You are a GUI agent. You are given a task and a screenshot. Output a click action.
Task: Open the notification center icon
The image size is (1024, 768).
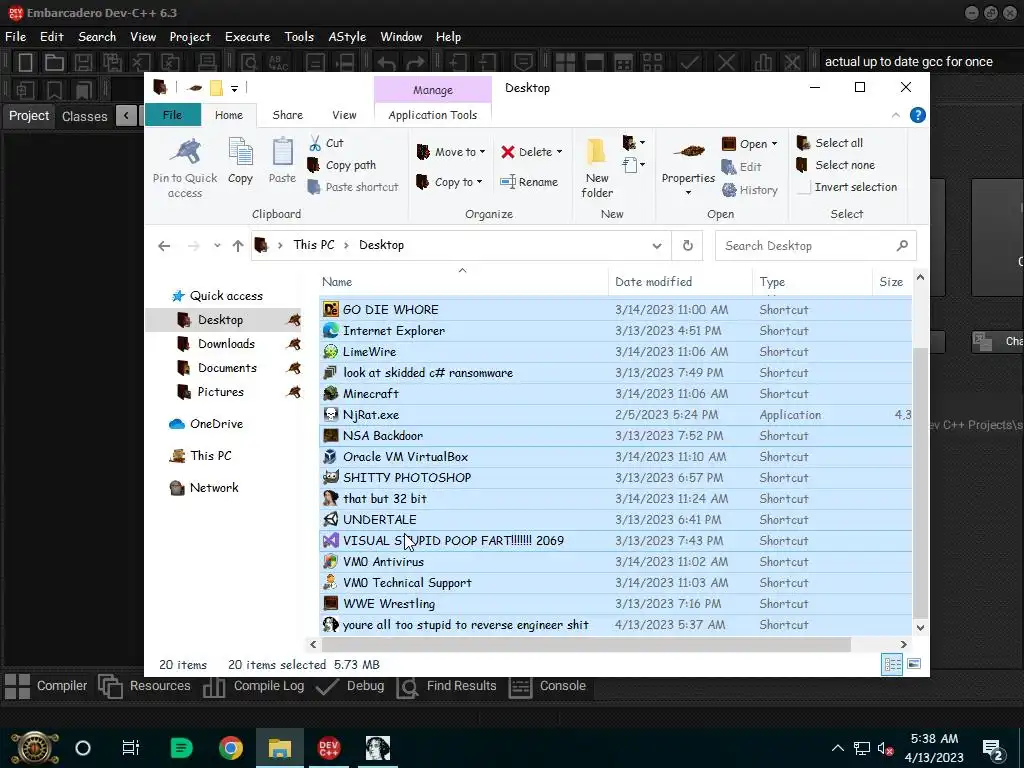(993, 749)
